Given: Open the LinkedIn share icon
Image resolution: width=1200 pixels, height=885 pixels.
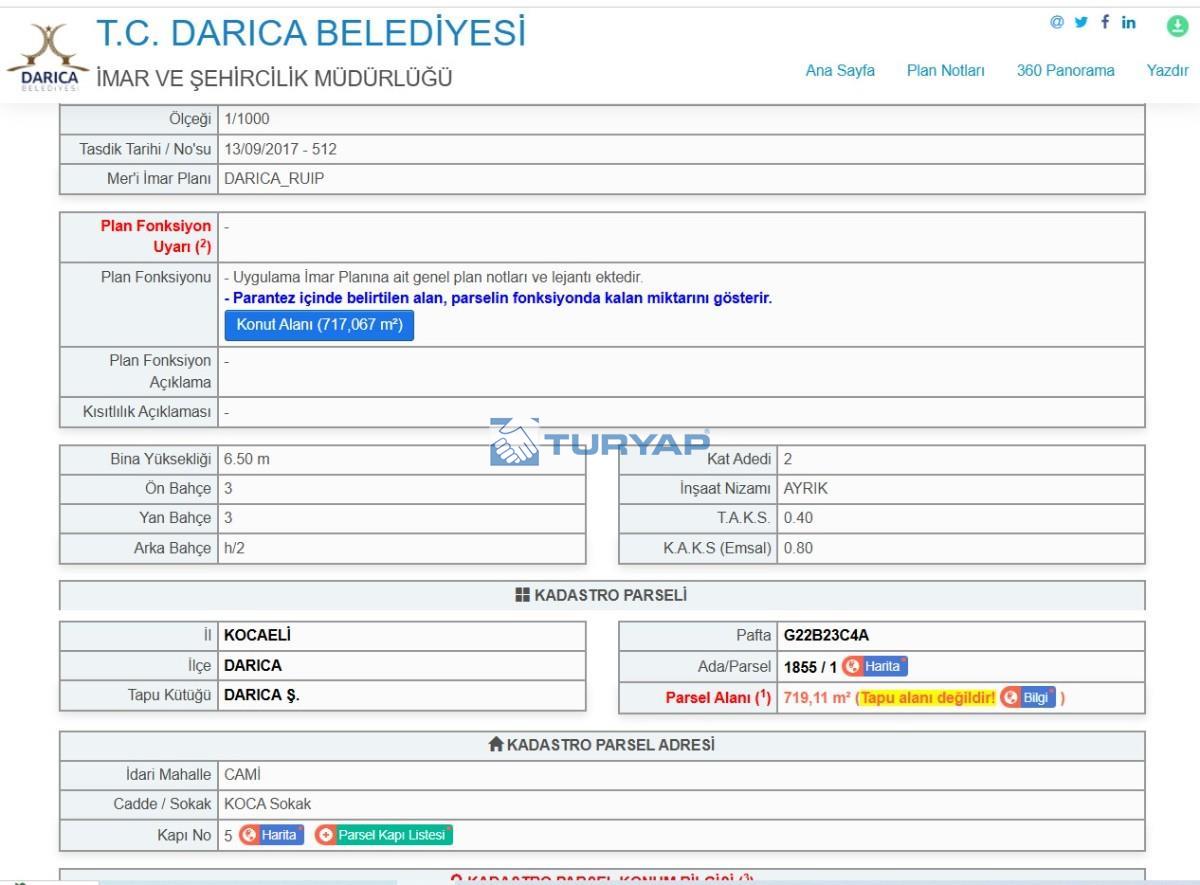Looking at the screenshot, I should click(x=1129, y=22).
